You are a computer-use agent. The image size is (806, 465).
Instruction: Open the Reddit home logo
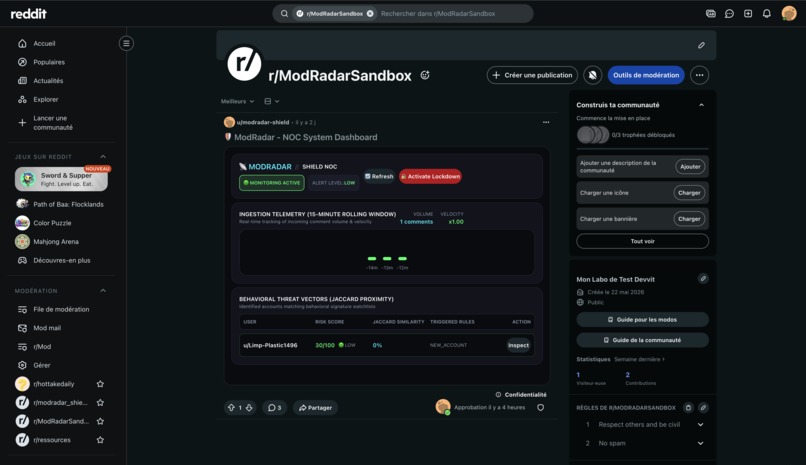click(x=28, y=14)
